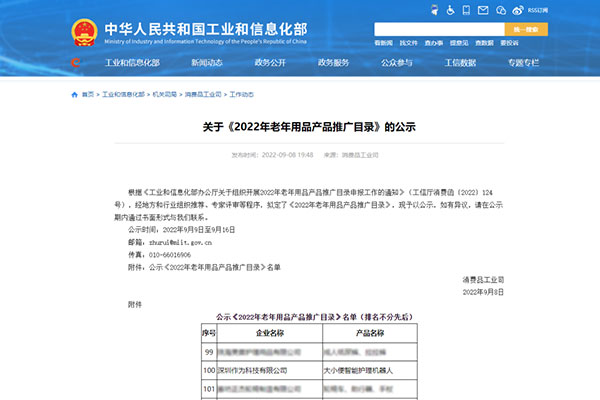The height and width of the screenshot is (400, 600).
Task: Click the publish time 2022-09-08 19:48
Action: 287,155
